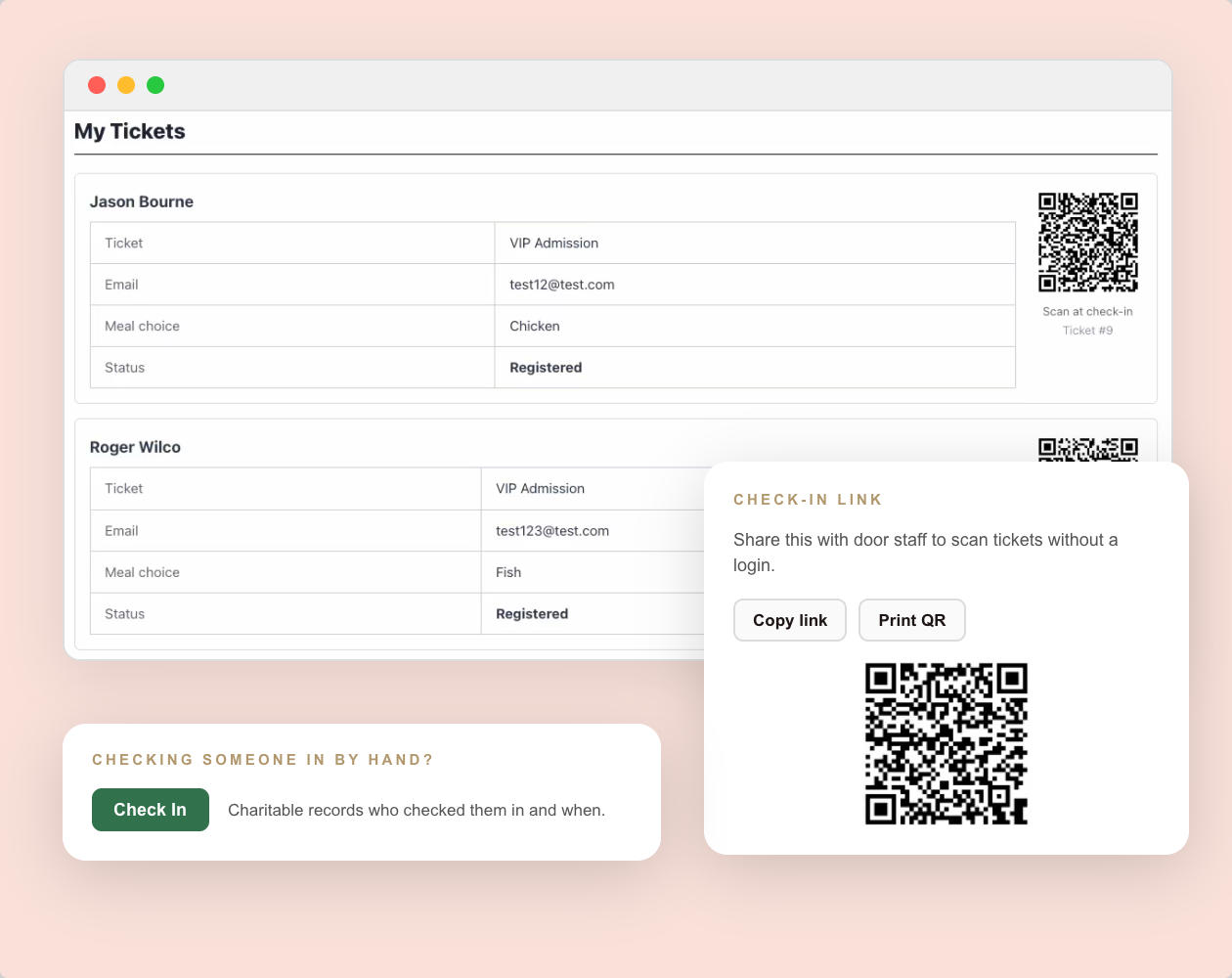This screenshot has height=978, width=1232.
Task: Click Jason Bourne's VIP Admission cell
Action: point(755,243)
